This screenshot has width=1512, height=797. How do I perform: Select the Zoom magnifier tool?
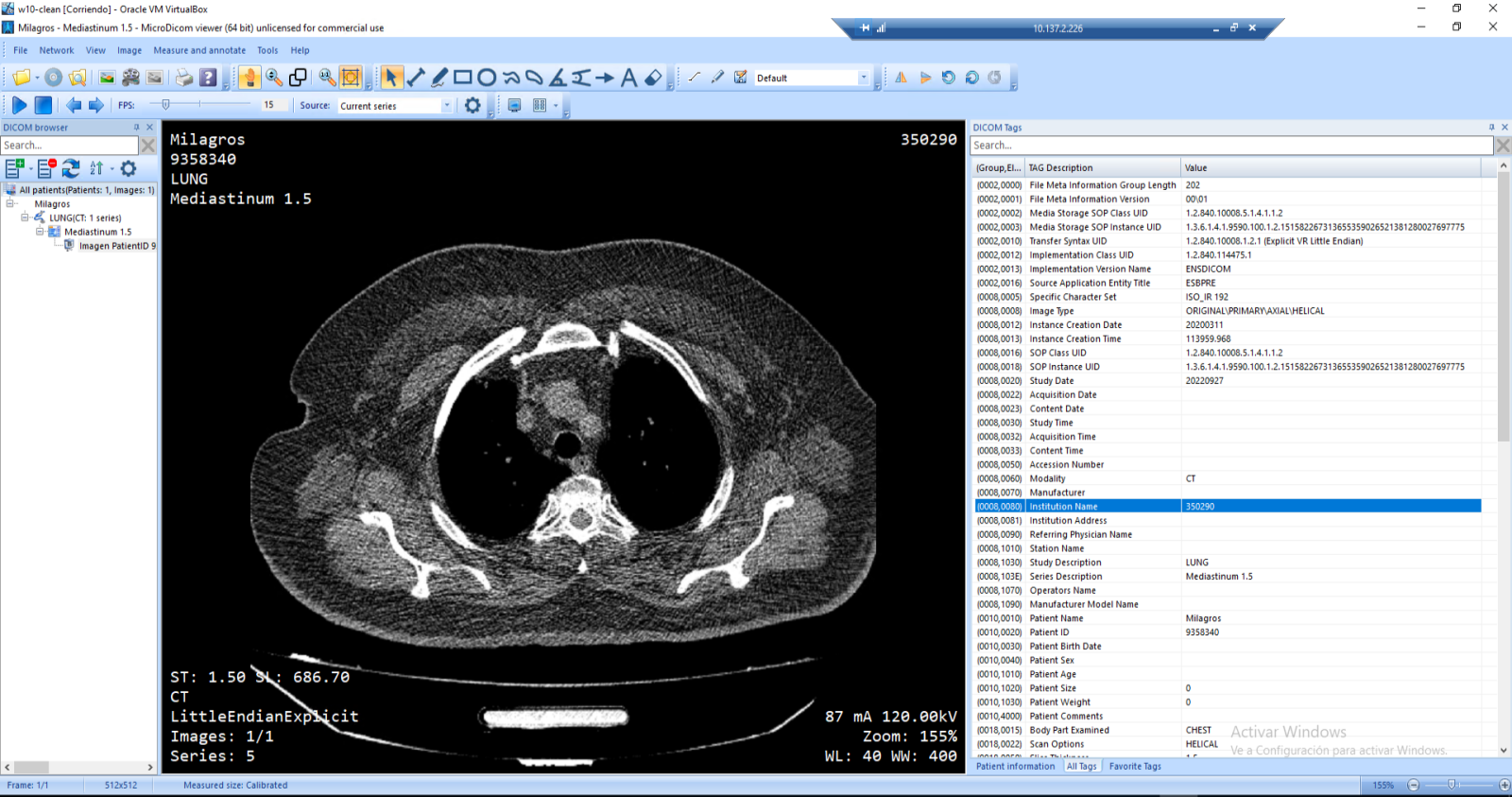[x=274, y=78]
